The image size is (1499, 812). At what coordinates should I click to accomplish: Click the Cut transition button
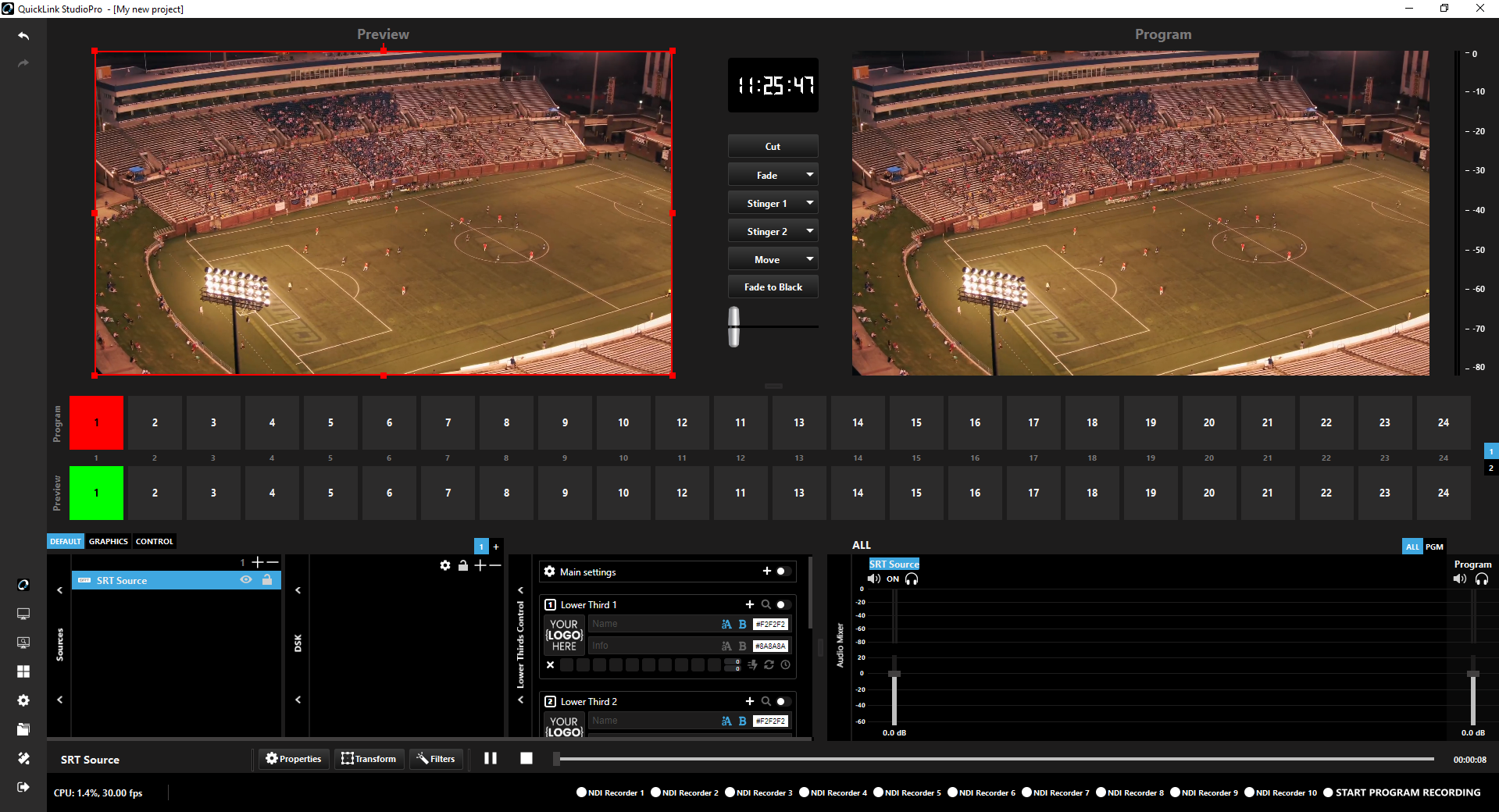[x=773, y=146]
